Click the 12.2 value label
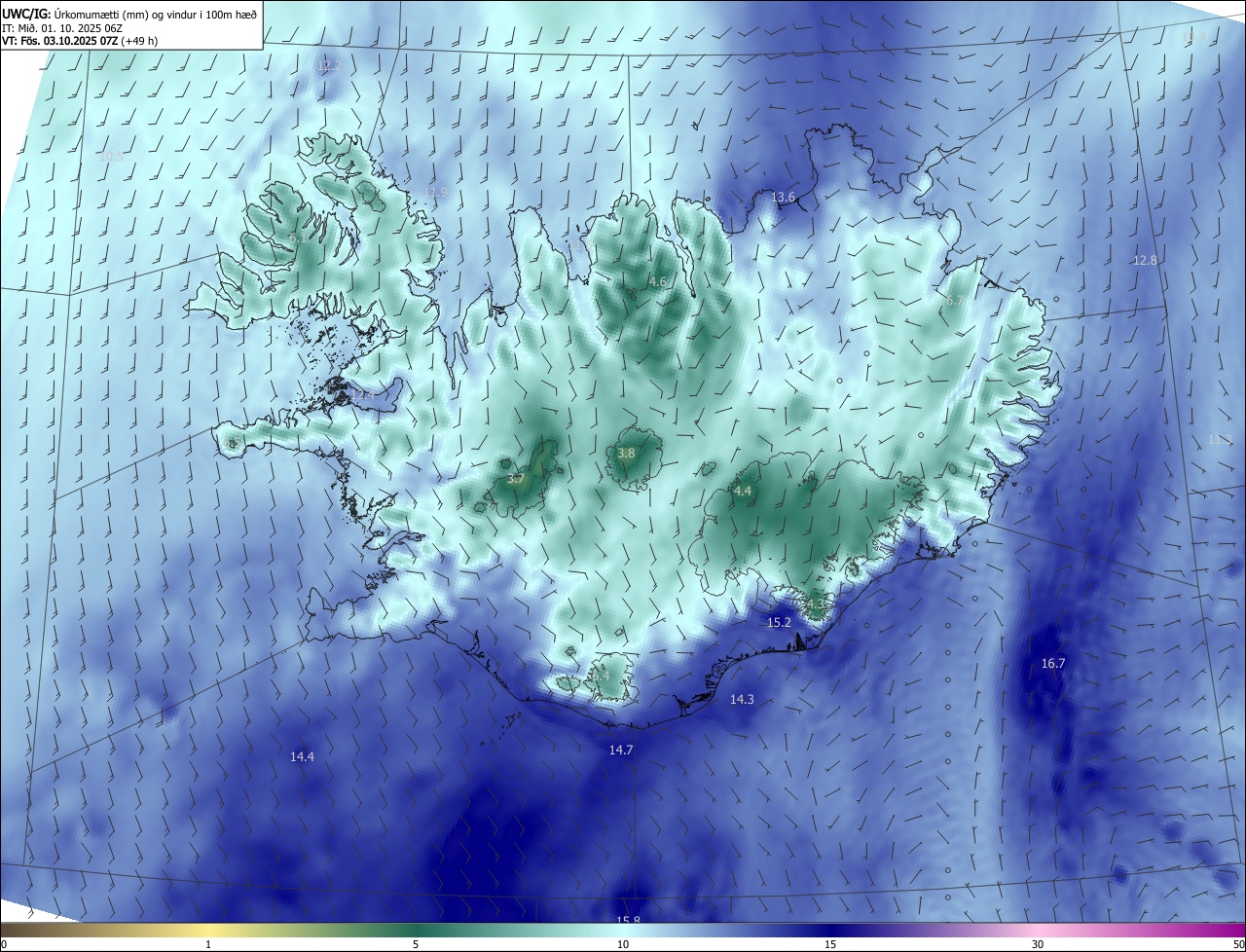The width and height of the screenshot is (1246, 952). pyautogui.click(x=329, y=65)
